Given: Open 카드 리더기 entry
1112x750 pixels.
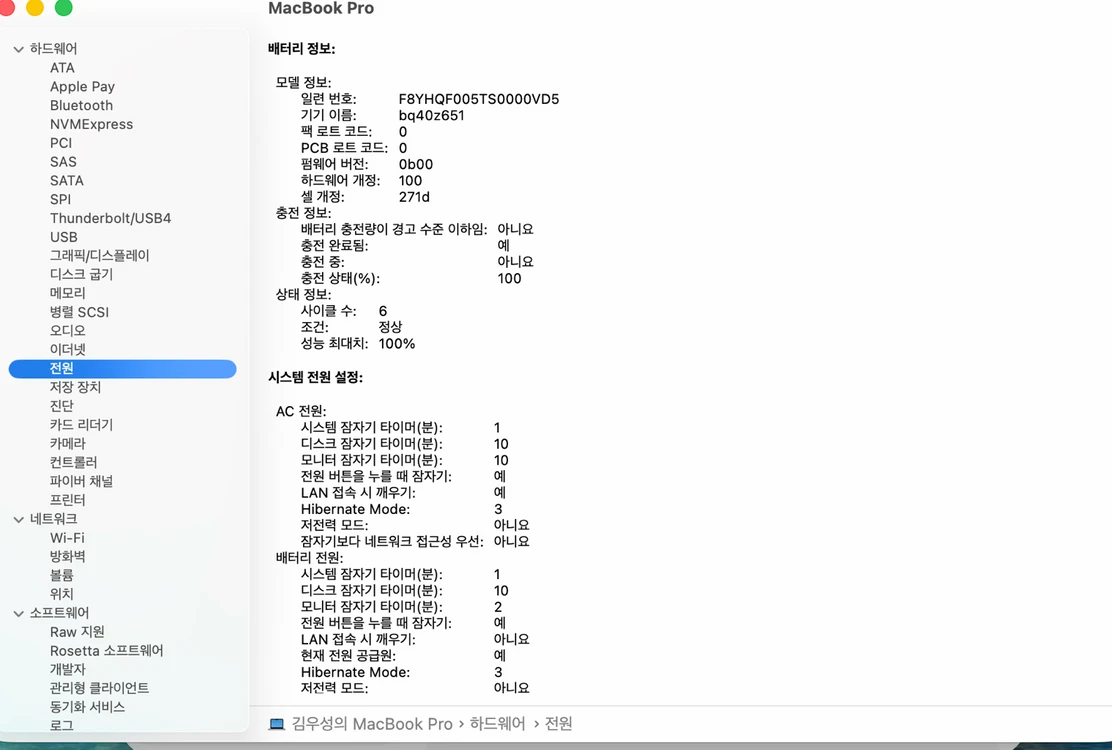Looking at the screenshot, I should point(82,425).
